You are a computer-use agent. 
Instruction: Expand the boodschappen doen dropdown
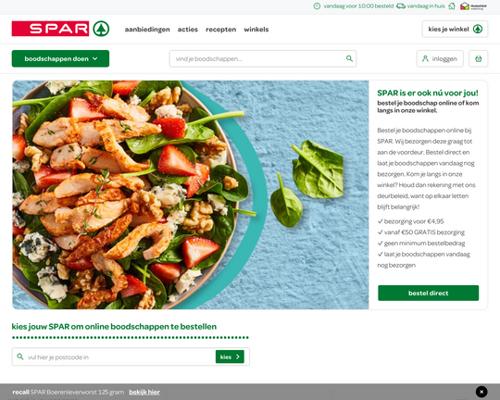pos(60,59)
